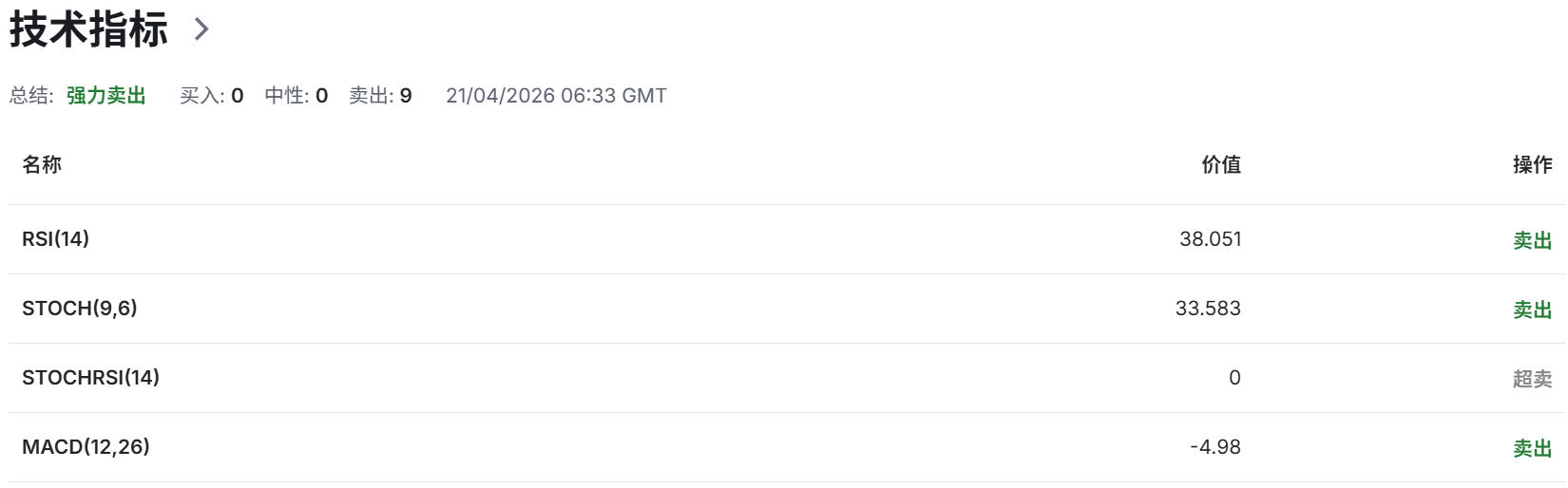Select the 强力卖出 summary label

pyautogui.click(x=106, y=96)
